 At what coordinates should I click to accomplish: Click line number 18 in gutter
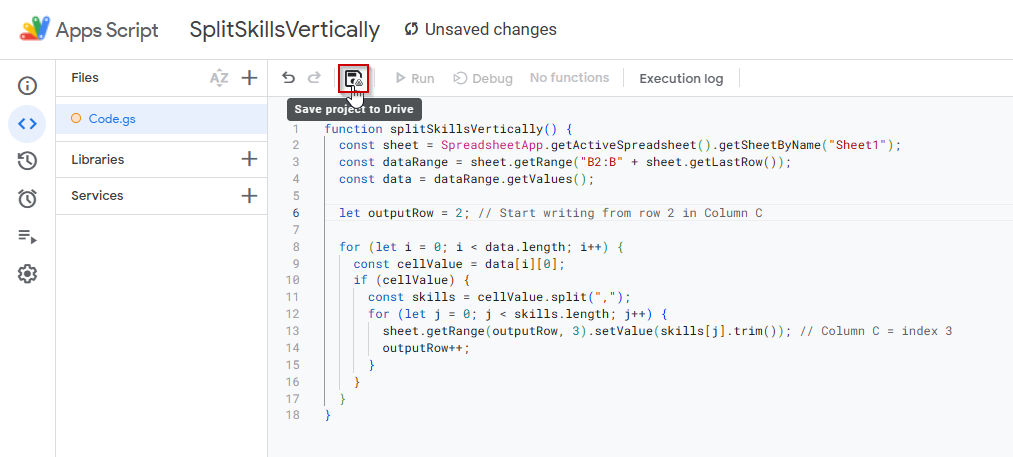[x=293, y=415]
